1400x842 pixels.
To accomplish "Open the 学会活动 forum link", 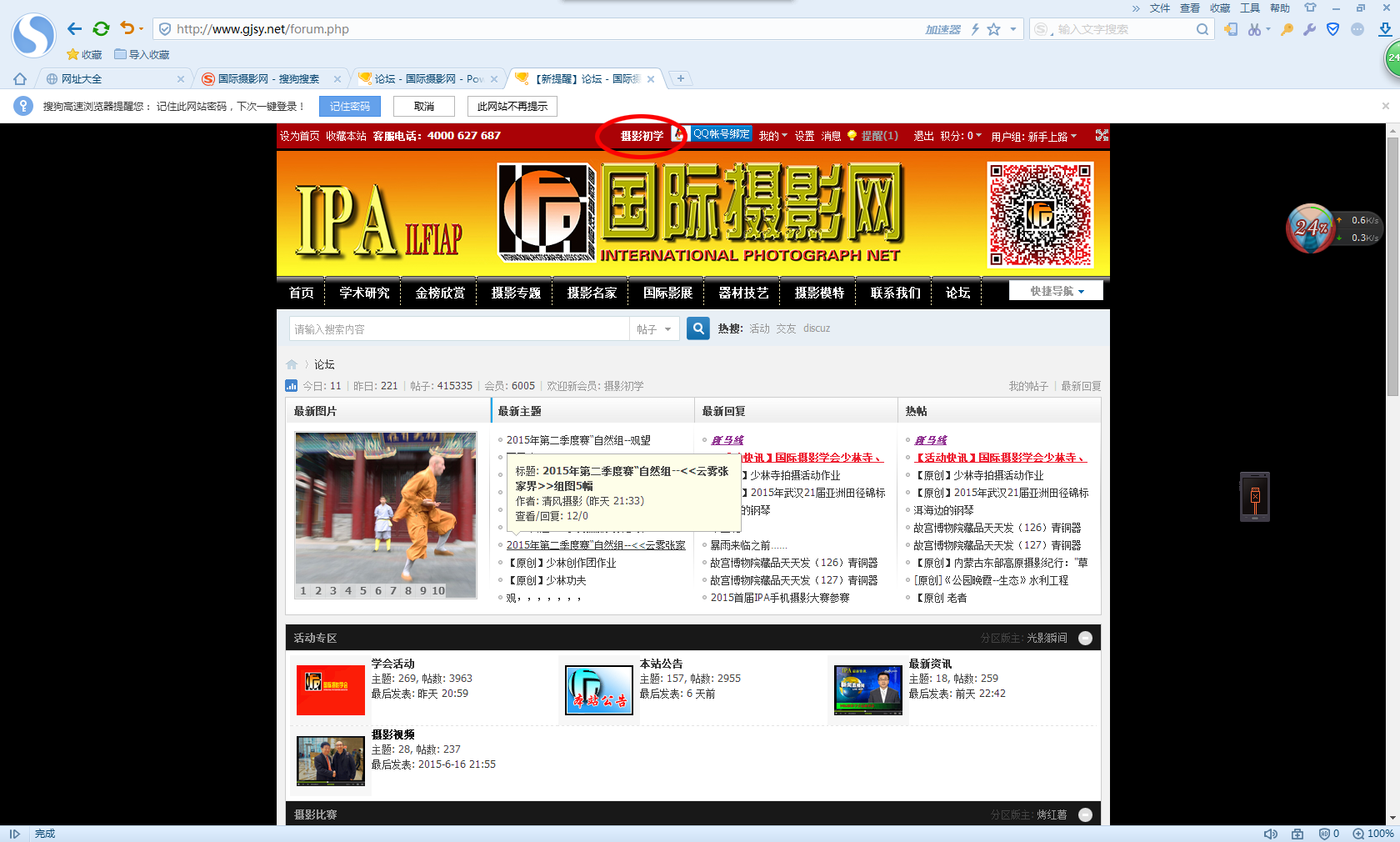I will (392, 664).
